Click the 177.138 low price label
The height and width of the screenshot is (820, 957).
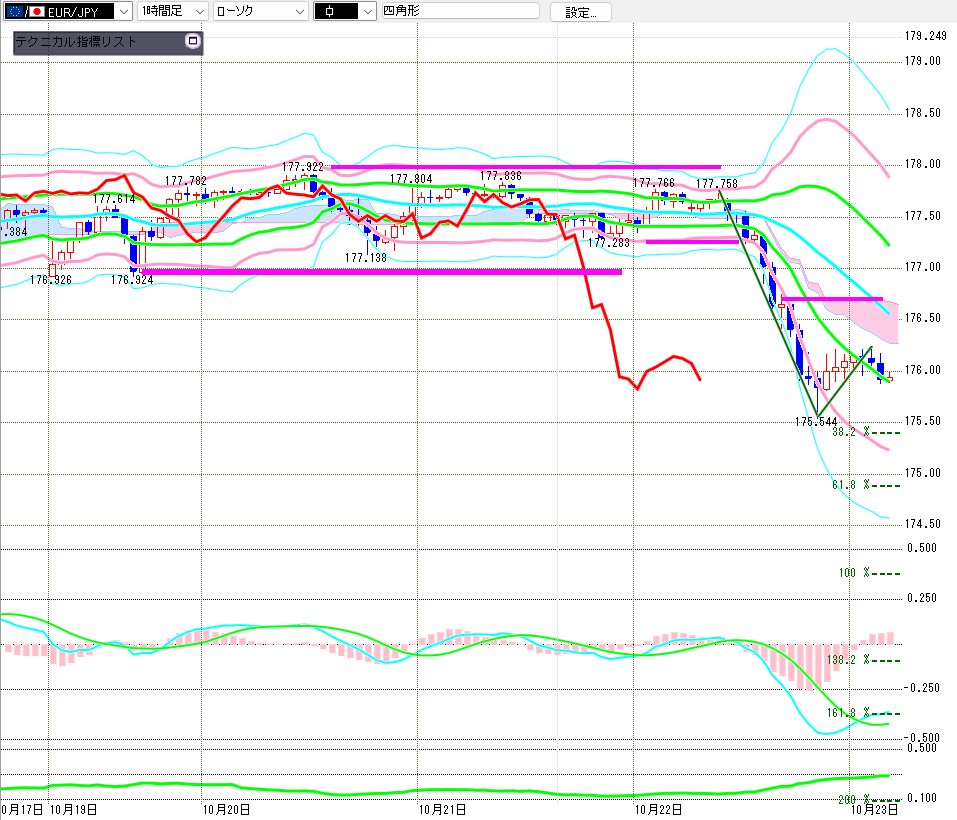pyautogui.click(x=366, y=257)
